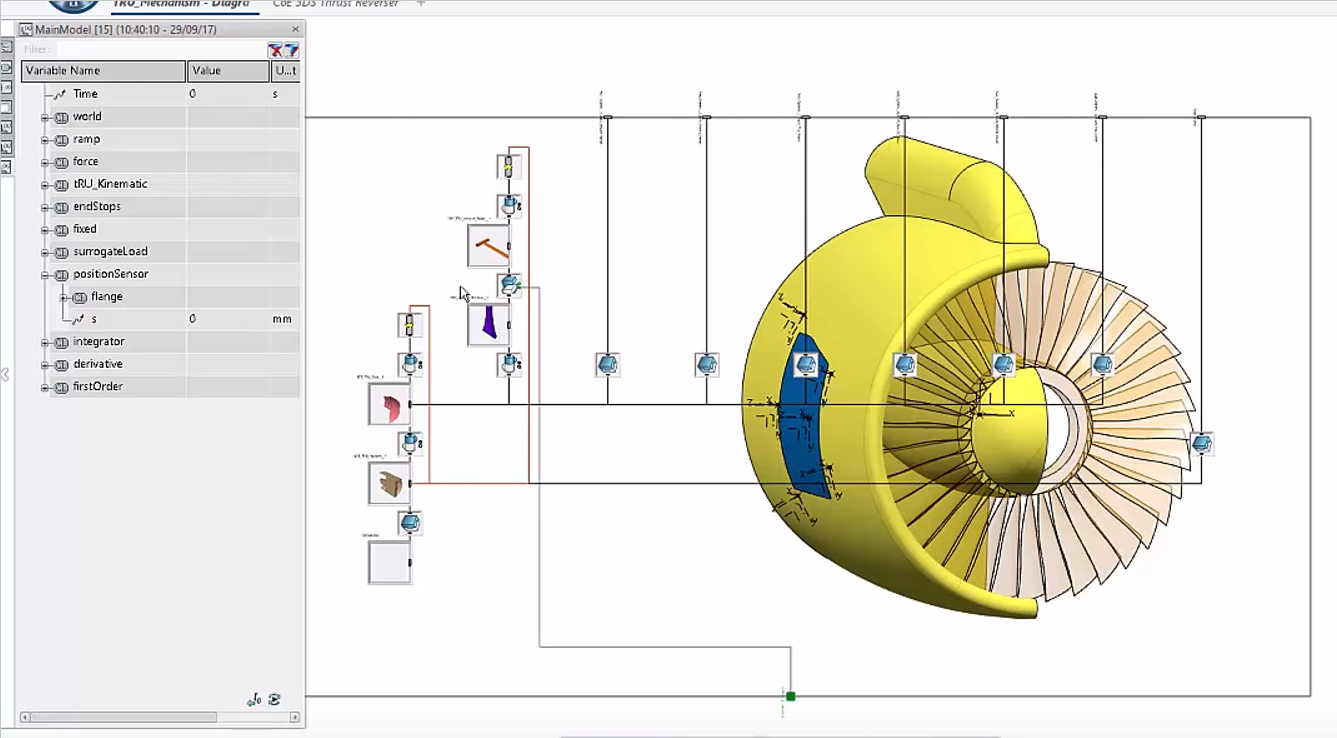Click the collapse side panel chevron on left edge

click(x=5, y=375)
